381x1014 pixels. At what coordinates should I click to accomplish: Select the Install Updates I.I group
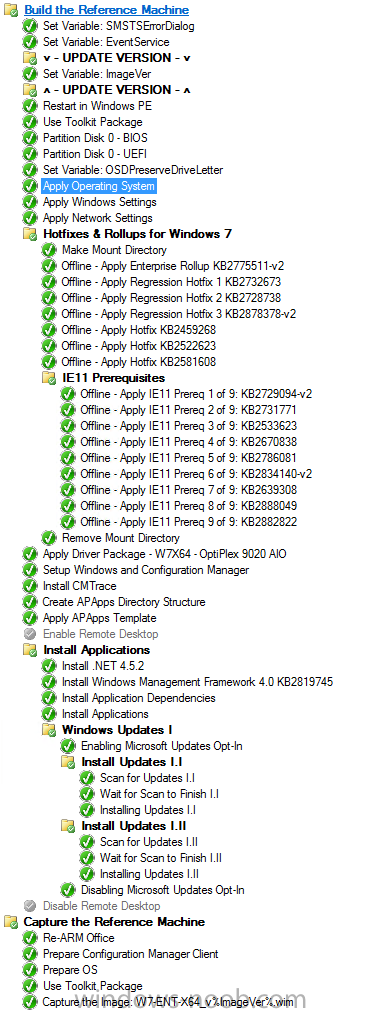coord(132,762)
